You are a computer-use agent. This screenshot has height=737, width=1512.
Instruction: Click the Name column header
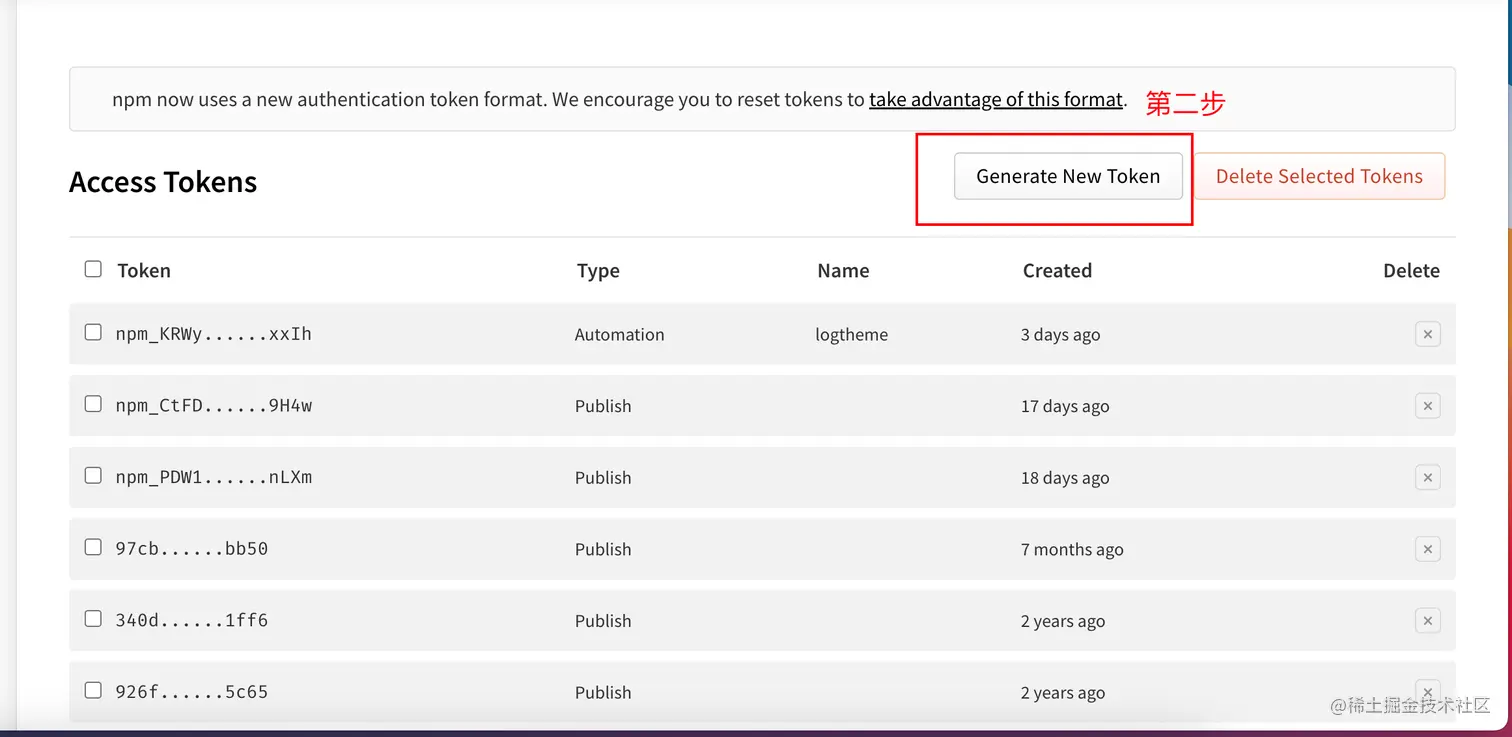(x=843, y=270)
